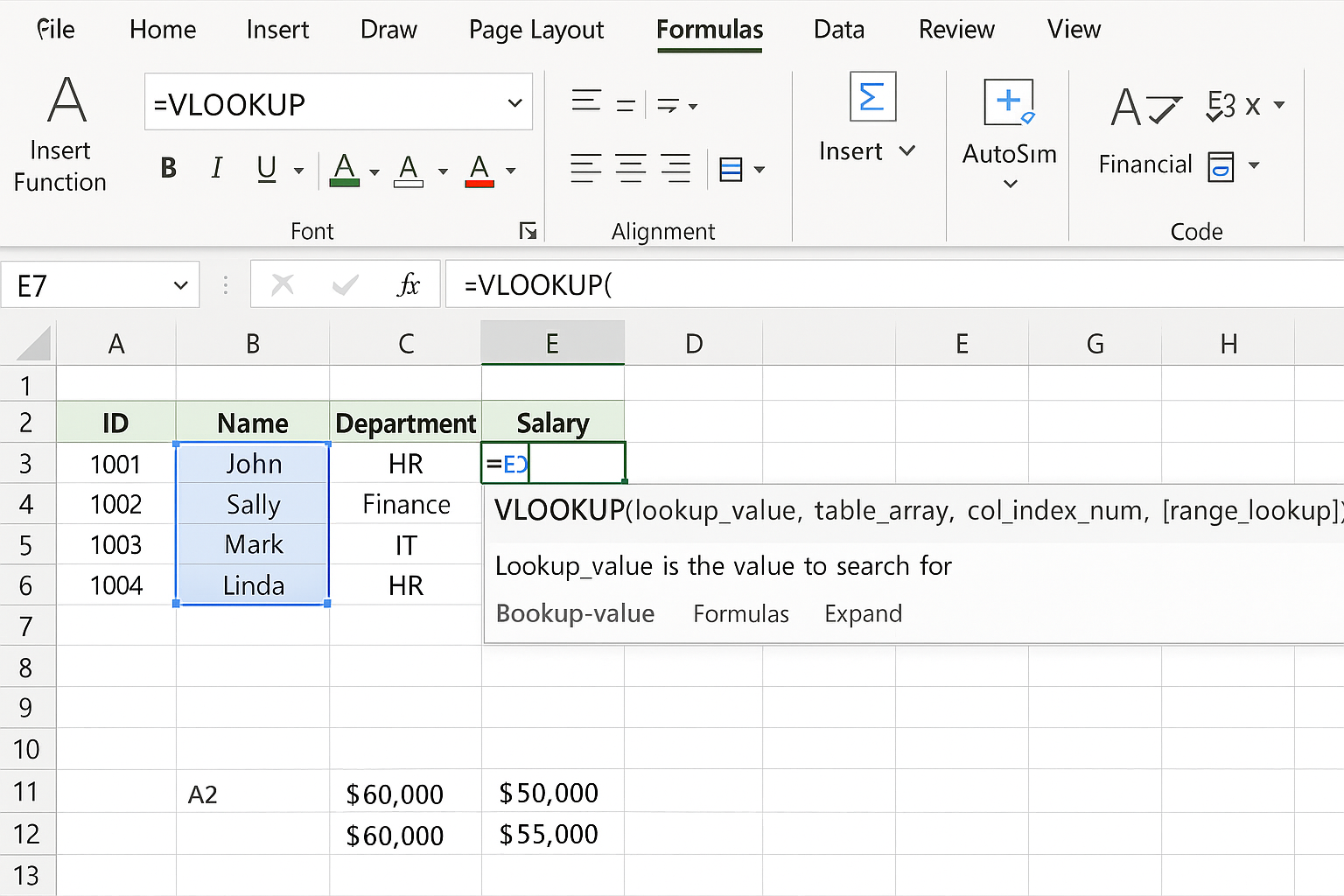Select row 7 header
The image size is (1344, 896).
26,626
